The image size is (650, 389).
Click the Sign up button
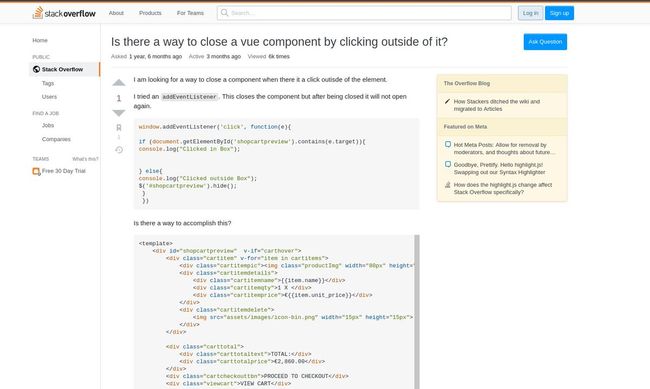click(559, 13)
